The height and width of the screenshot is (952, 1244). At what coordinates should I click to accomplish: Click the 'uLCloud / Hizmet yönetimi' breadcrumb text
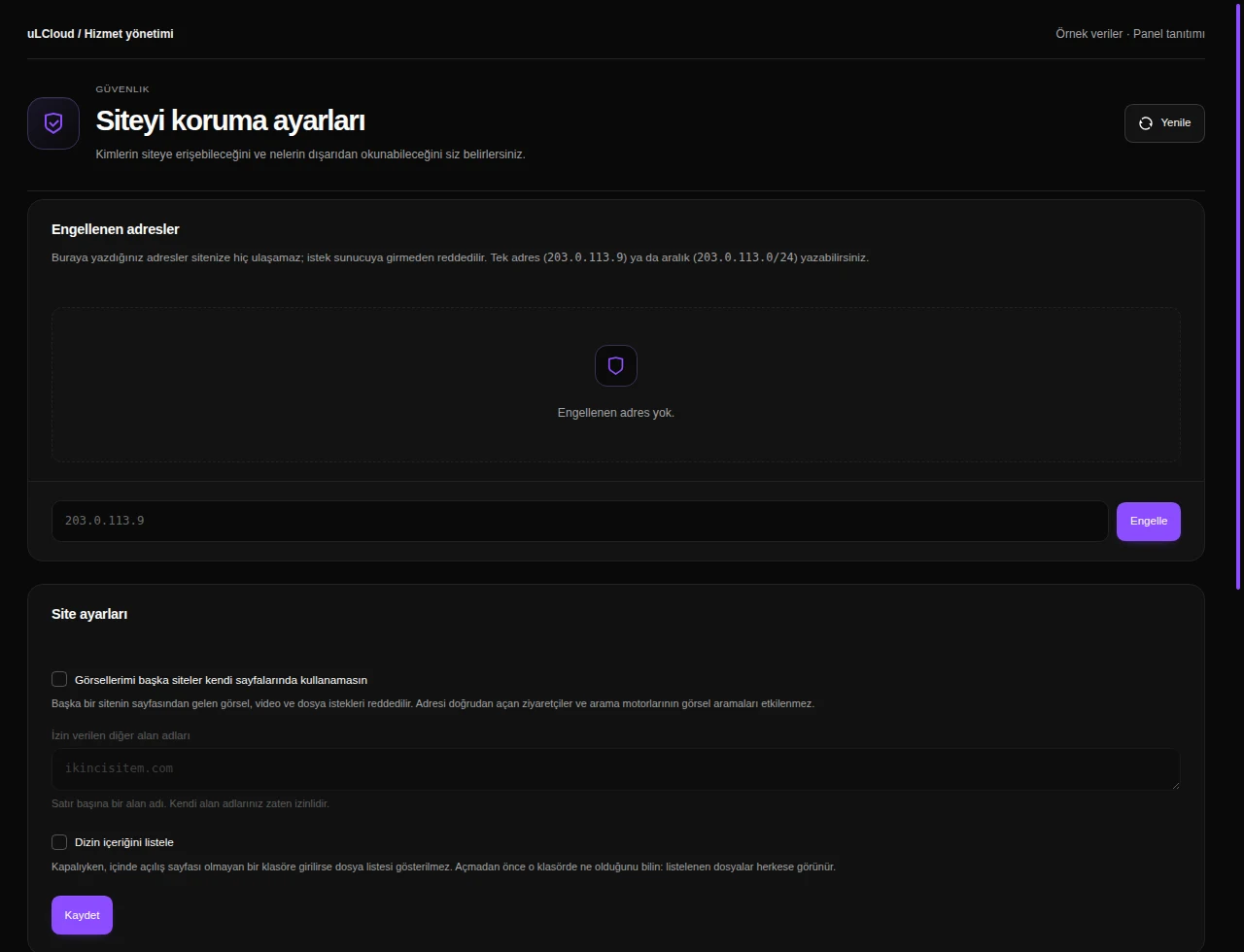100,34
